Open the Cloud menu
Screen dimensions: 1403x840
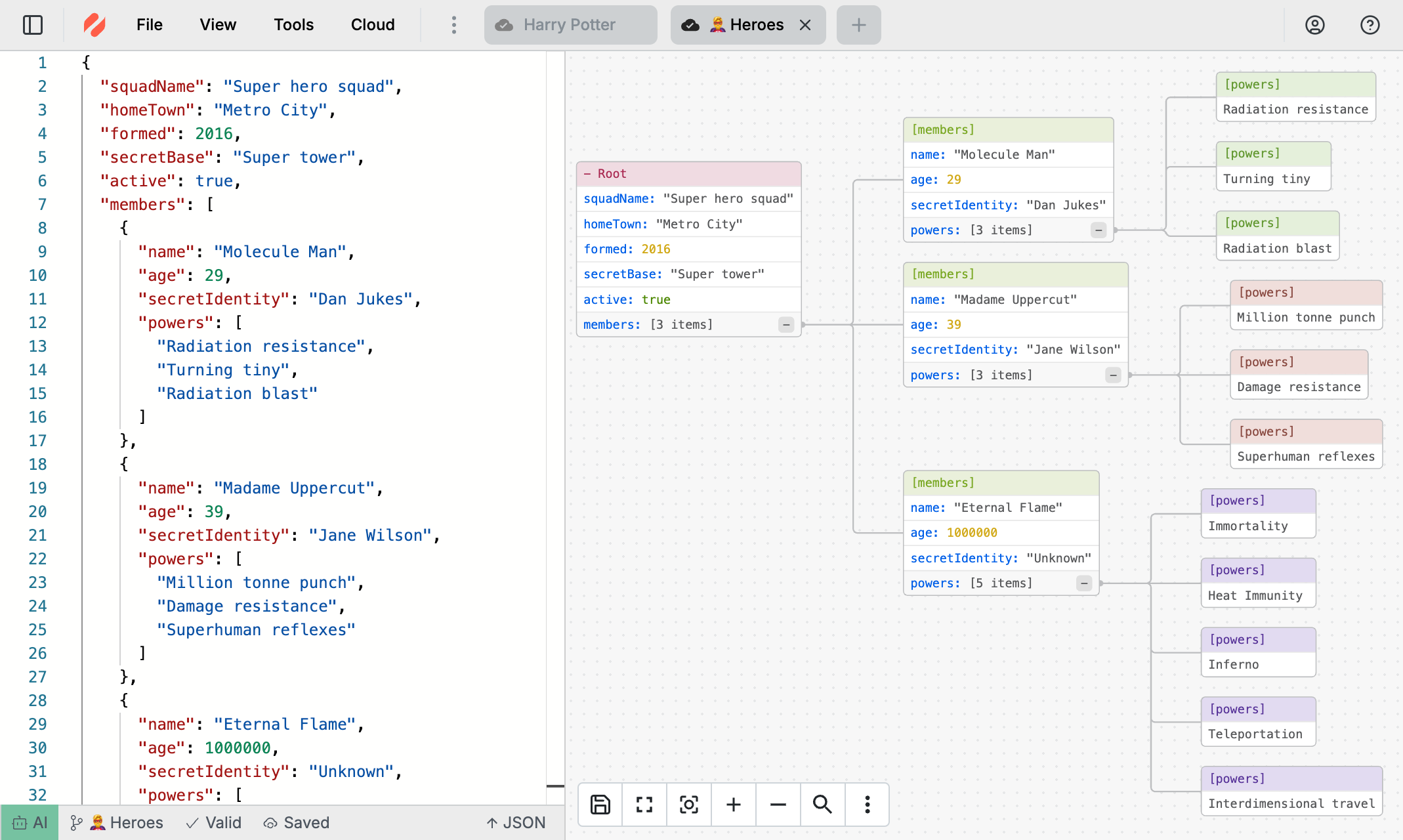373,25
